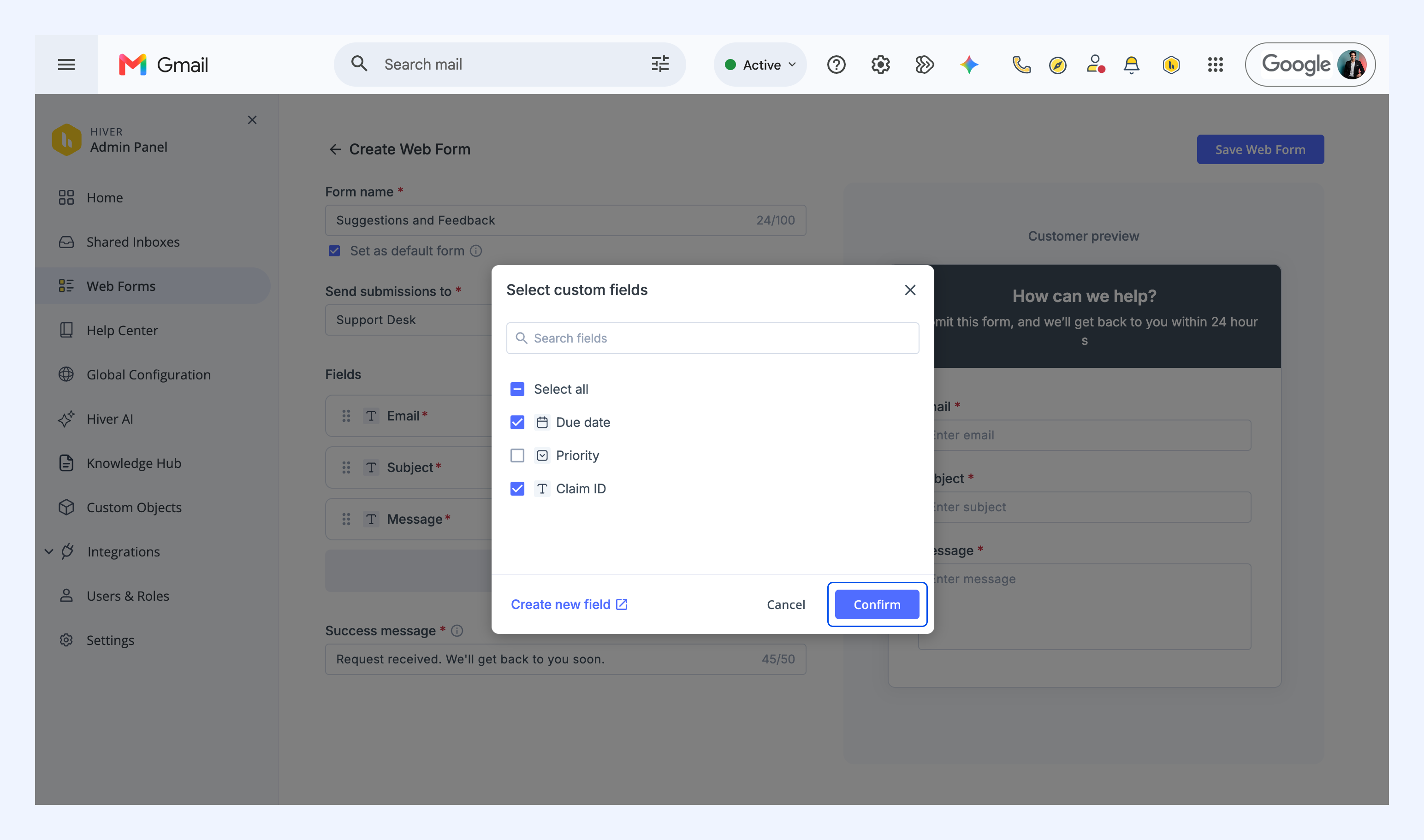Open Users & Roles

[128, 596]
